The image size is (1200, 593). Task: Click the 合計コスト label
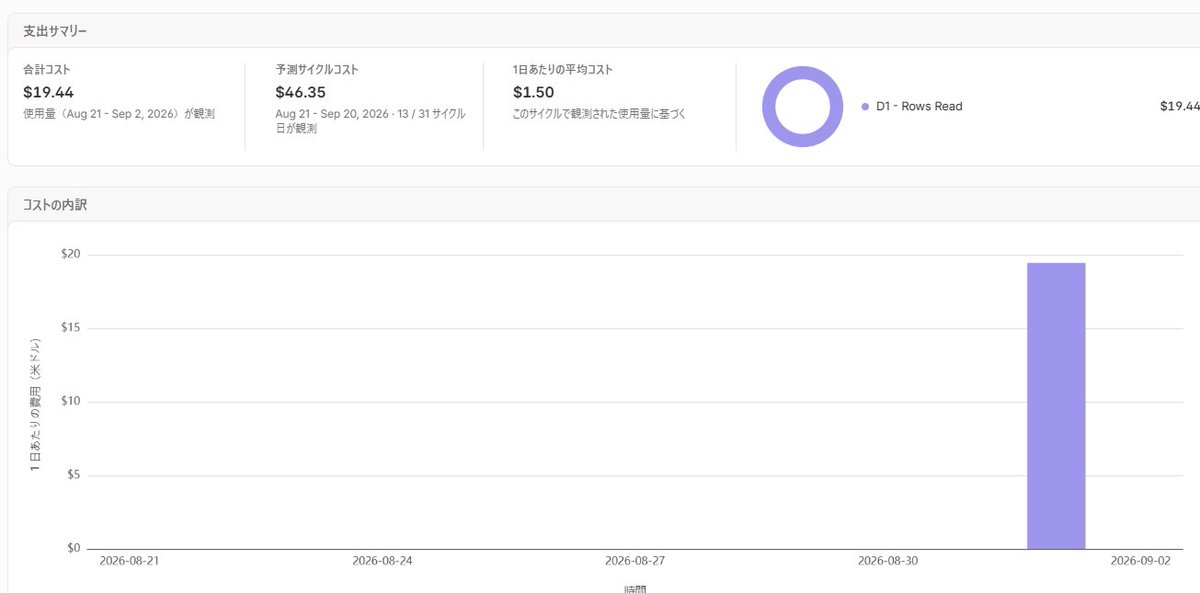(x=46, y=70)
